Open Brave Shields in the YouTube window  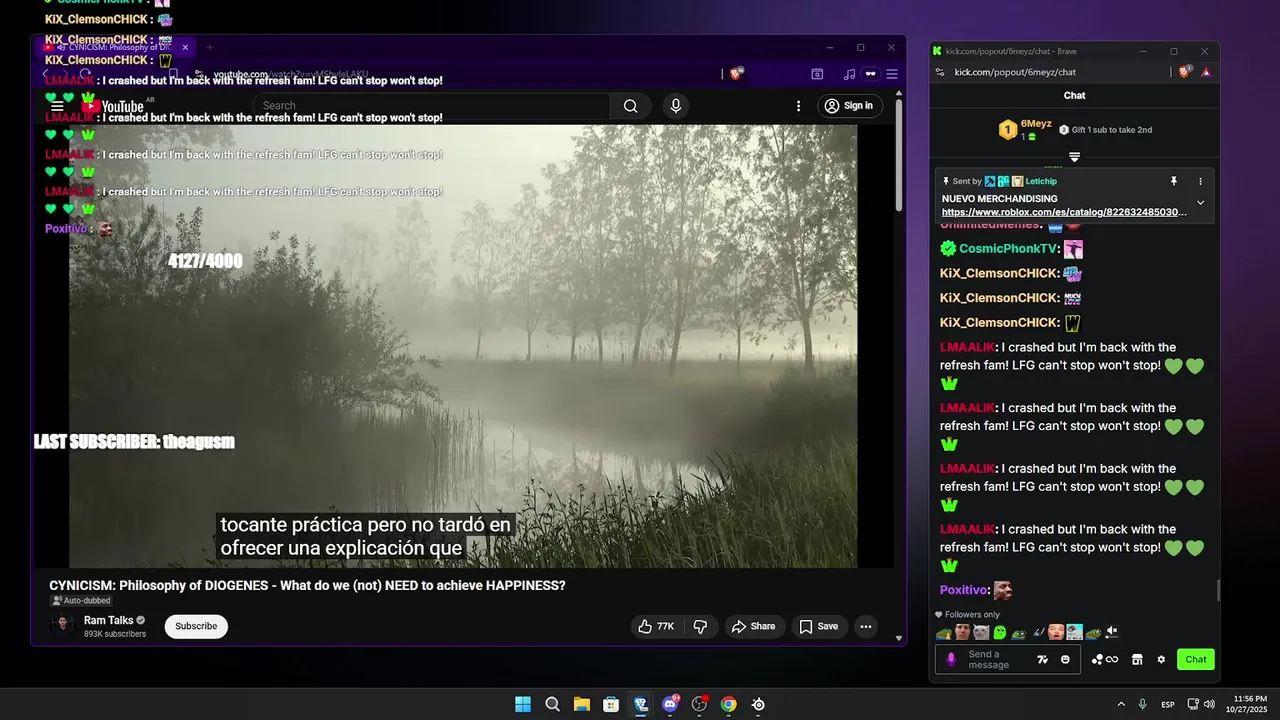pyautogui.click(x=736, y=74)
